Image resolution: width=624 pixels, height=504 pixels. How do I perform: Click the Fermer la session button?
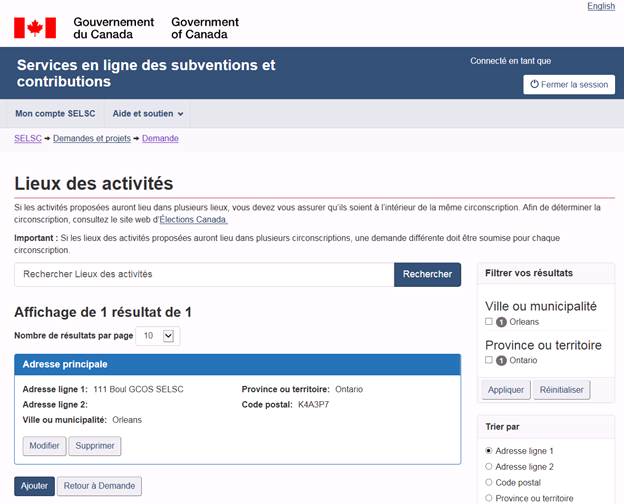568,85
